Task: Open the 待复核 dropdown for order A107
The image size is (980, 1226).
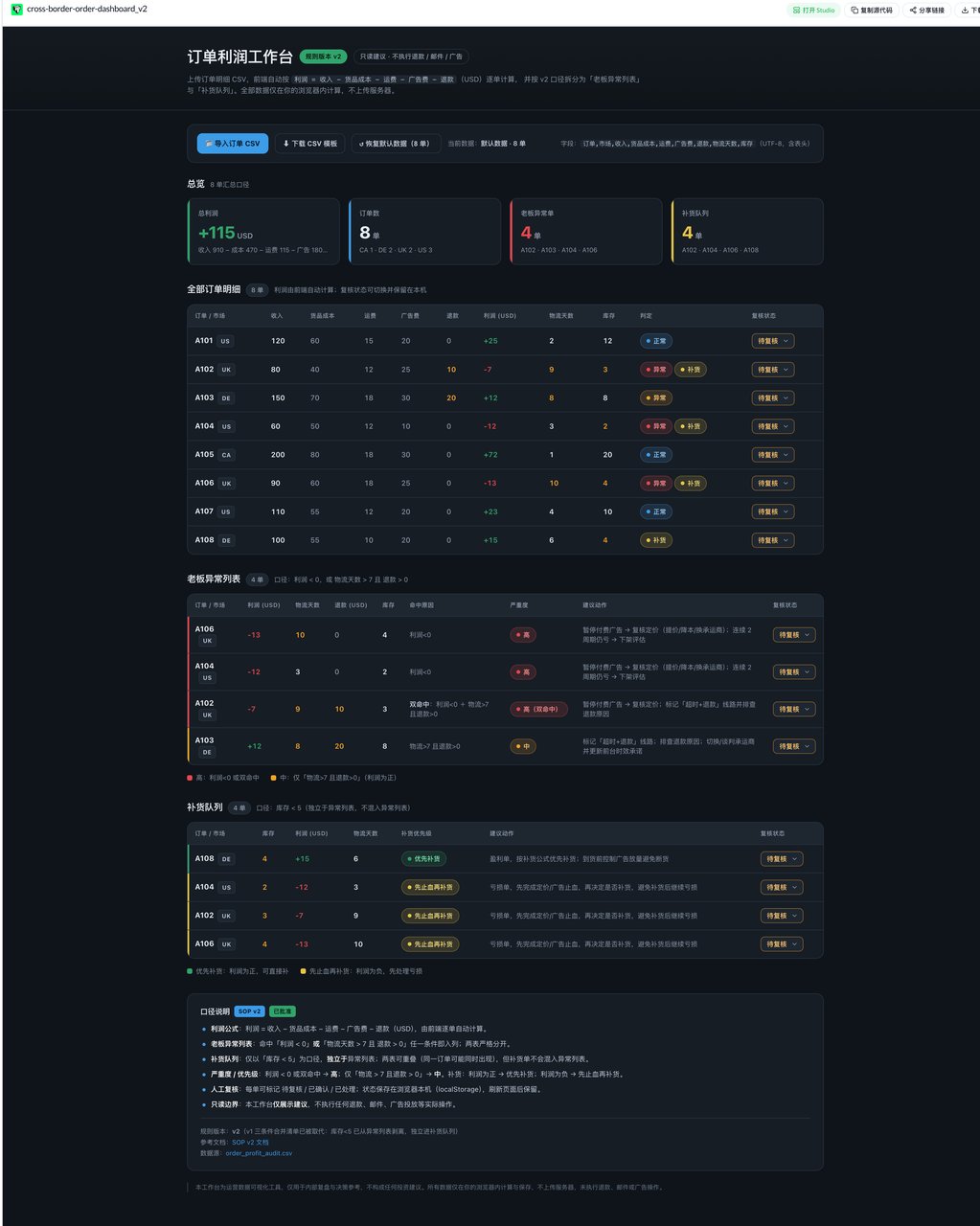Action: pyautogui.click(x=773, y=511)
